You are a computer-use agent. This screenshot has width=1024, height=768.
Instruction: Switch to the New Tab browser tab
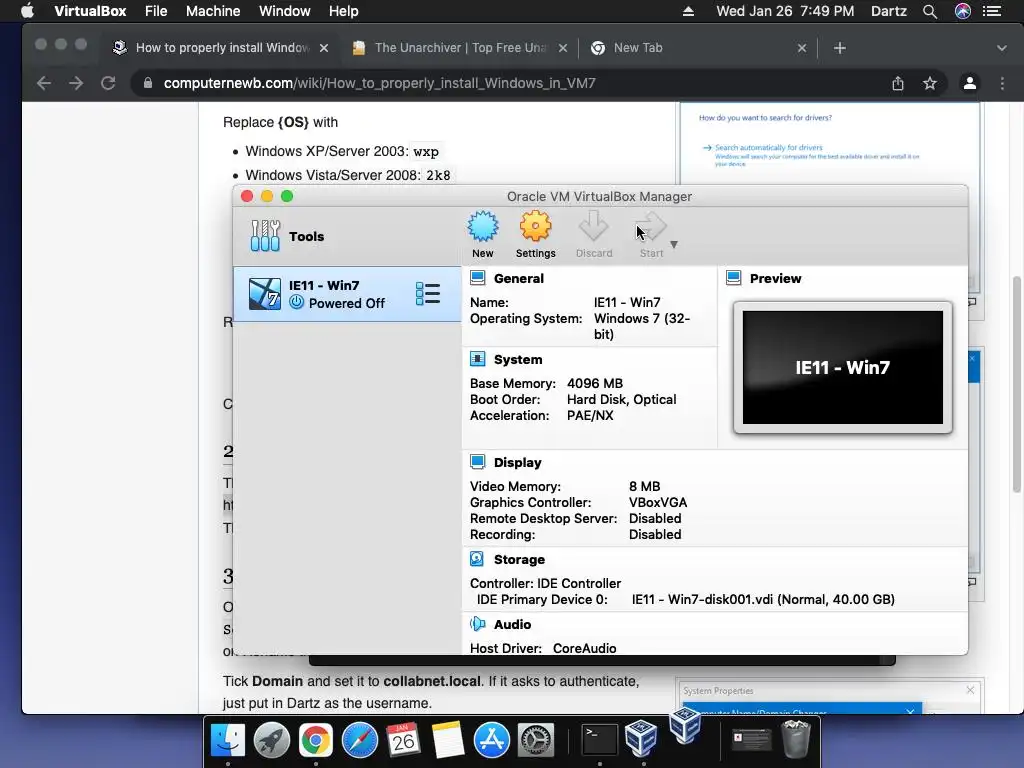697,48
